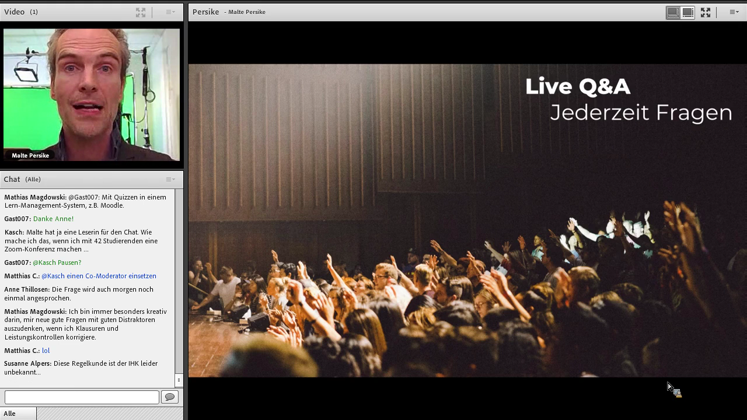Click the Persike share pod title
The image size is (747, 420).
click(x=205, y=12)
